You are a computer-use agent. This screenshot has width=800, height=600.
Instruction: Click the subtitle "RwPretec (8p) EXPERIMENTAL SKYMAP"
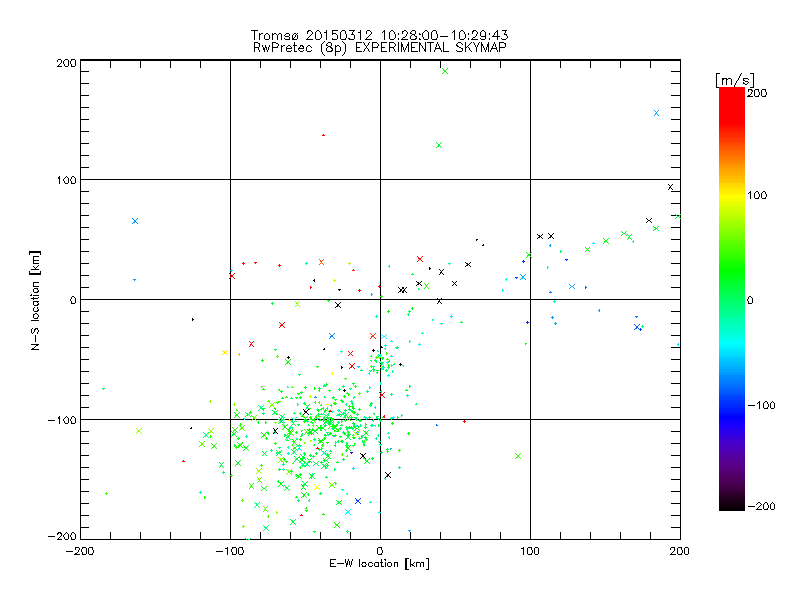pos(379,48)
